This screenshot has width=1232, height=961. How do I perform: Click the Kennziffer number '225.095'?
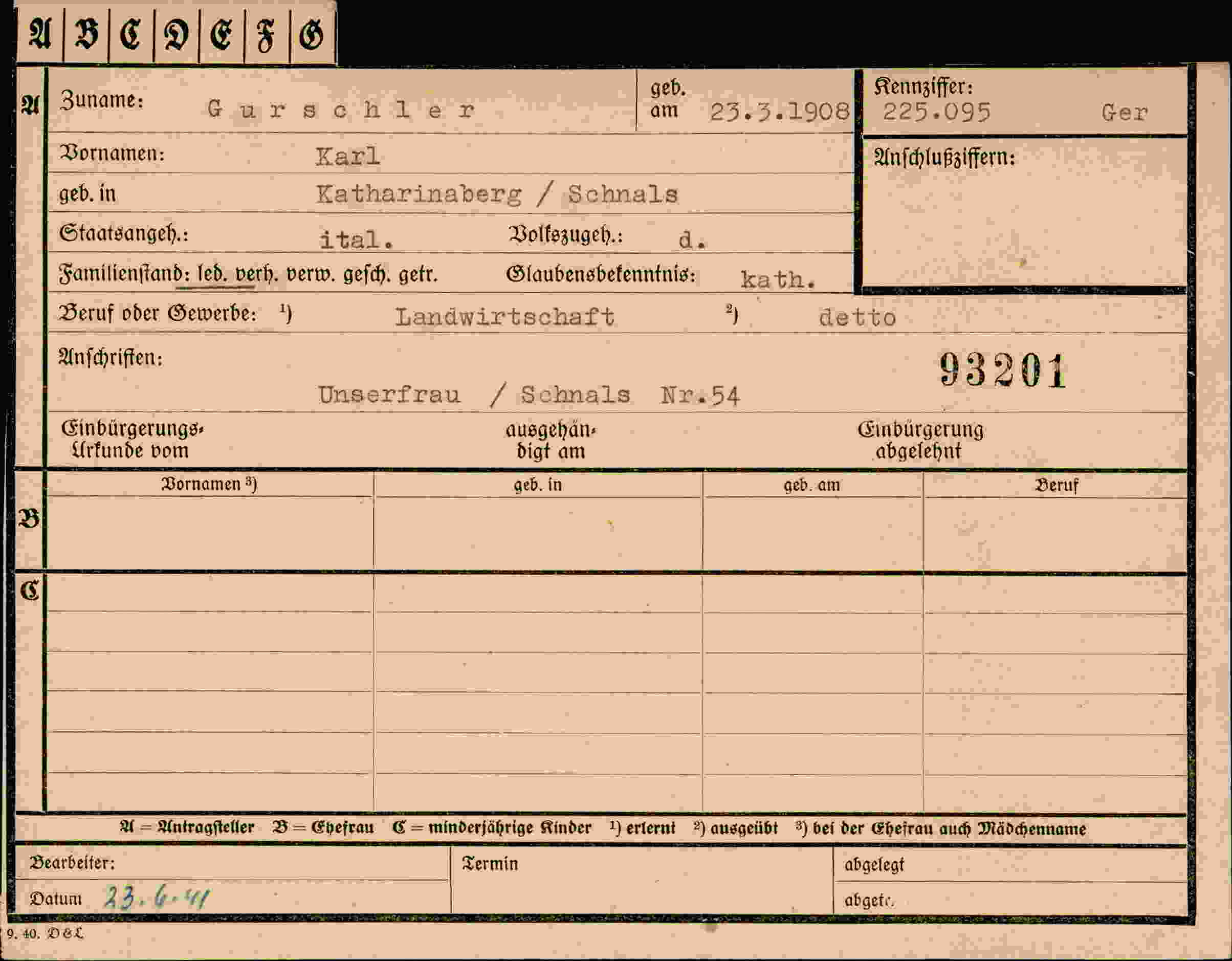click(x=936, y=112)
